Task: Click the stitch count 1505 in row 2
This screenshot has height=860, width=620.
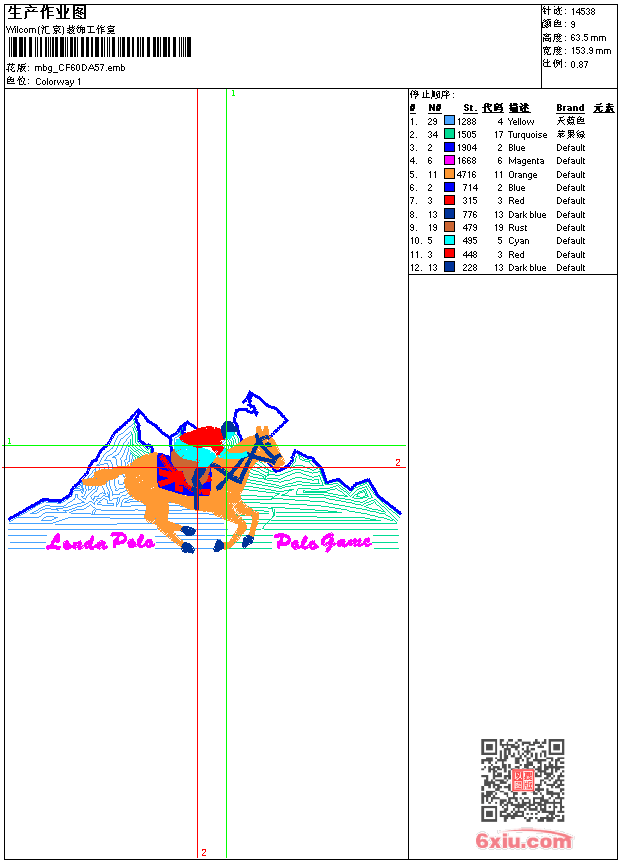Action: click(467, 134)
